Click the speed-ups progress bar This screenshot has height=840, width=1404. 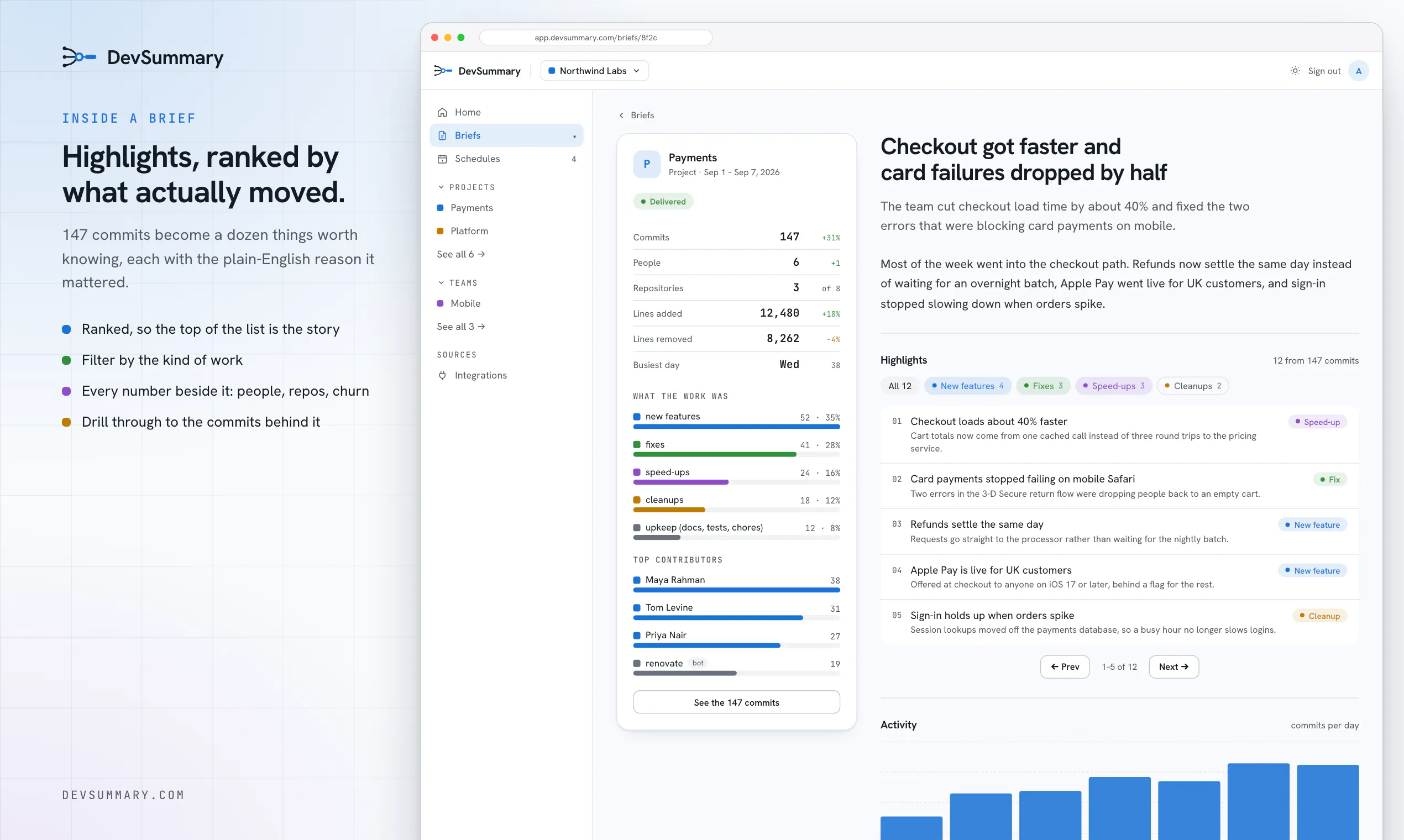click(x=736, y=482)
